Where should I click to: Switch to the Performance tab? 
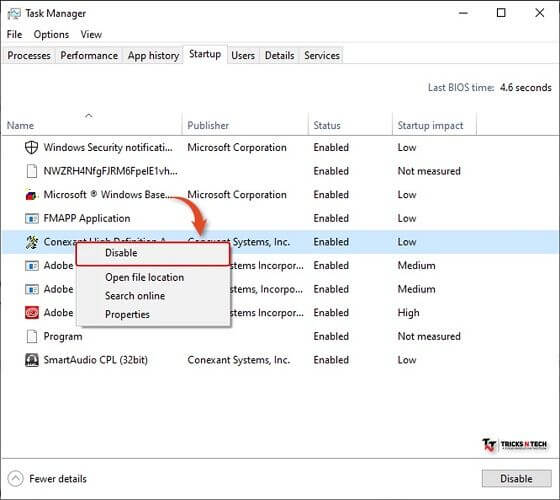pos(89,56)
